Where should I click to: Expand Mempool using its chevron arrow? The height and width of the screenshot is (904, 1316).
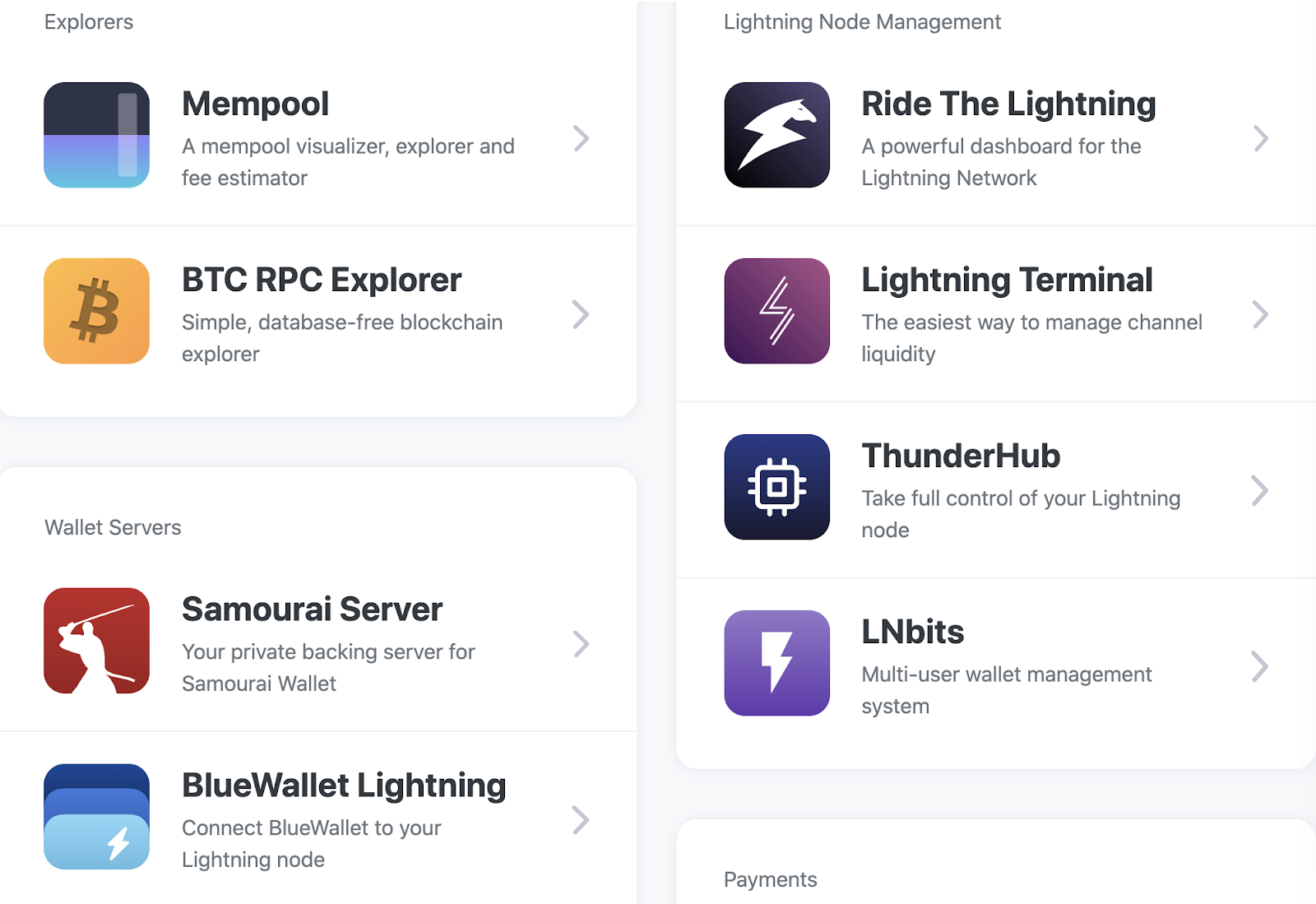[x=581, y=138]
